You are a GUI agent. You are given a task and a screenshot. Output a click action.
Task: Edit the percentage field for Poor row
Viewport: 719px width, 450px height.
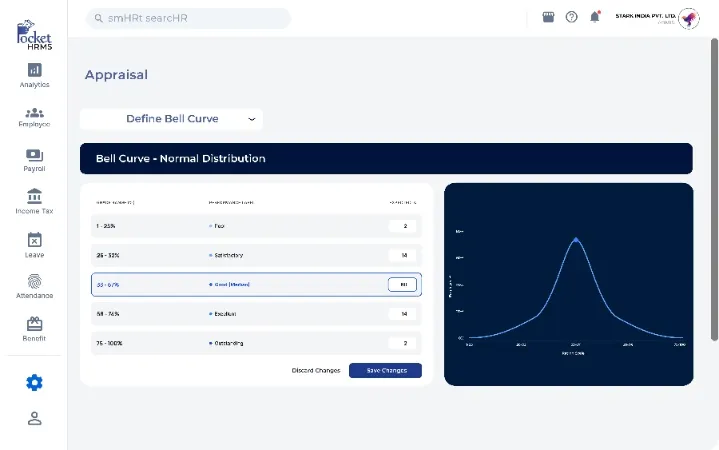[x=402, y=226]
